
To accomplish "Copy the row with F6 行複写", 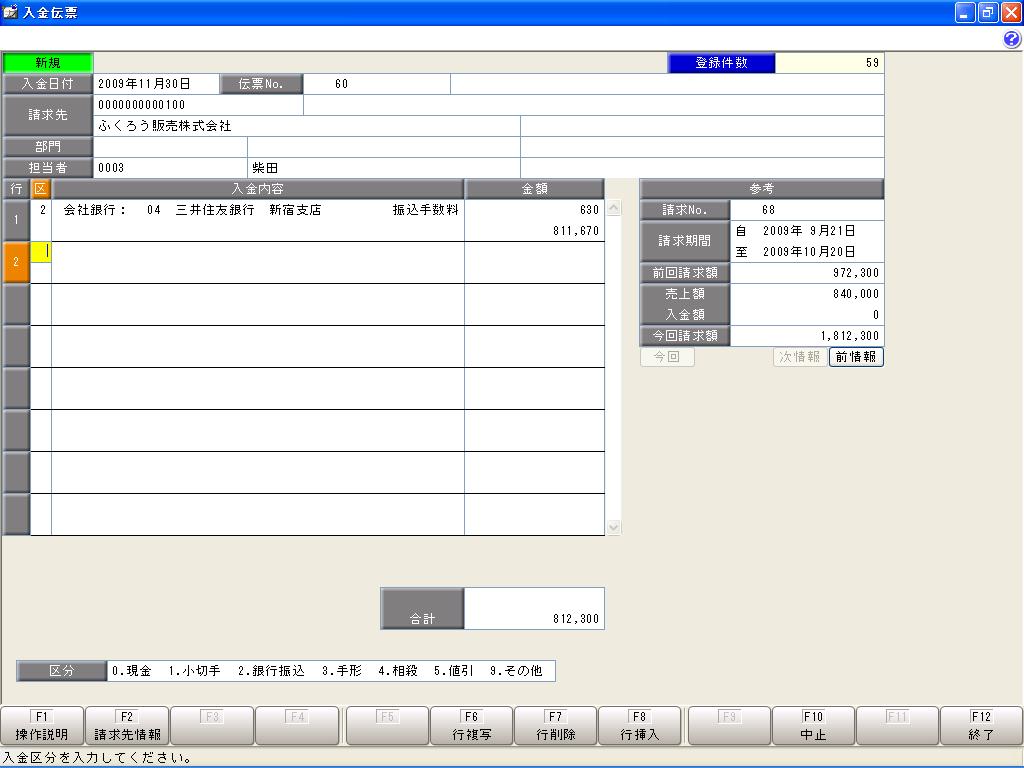I will [x=472, y=726].
